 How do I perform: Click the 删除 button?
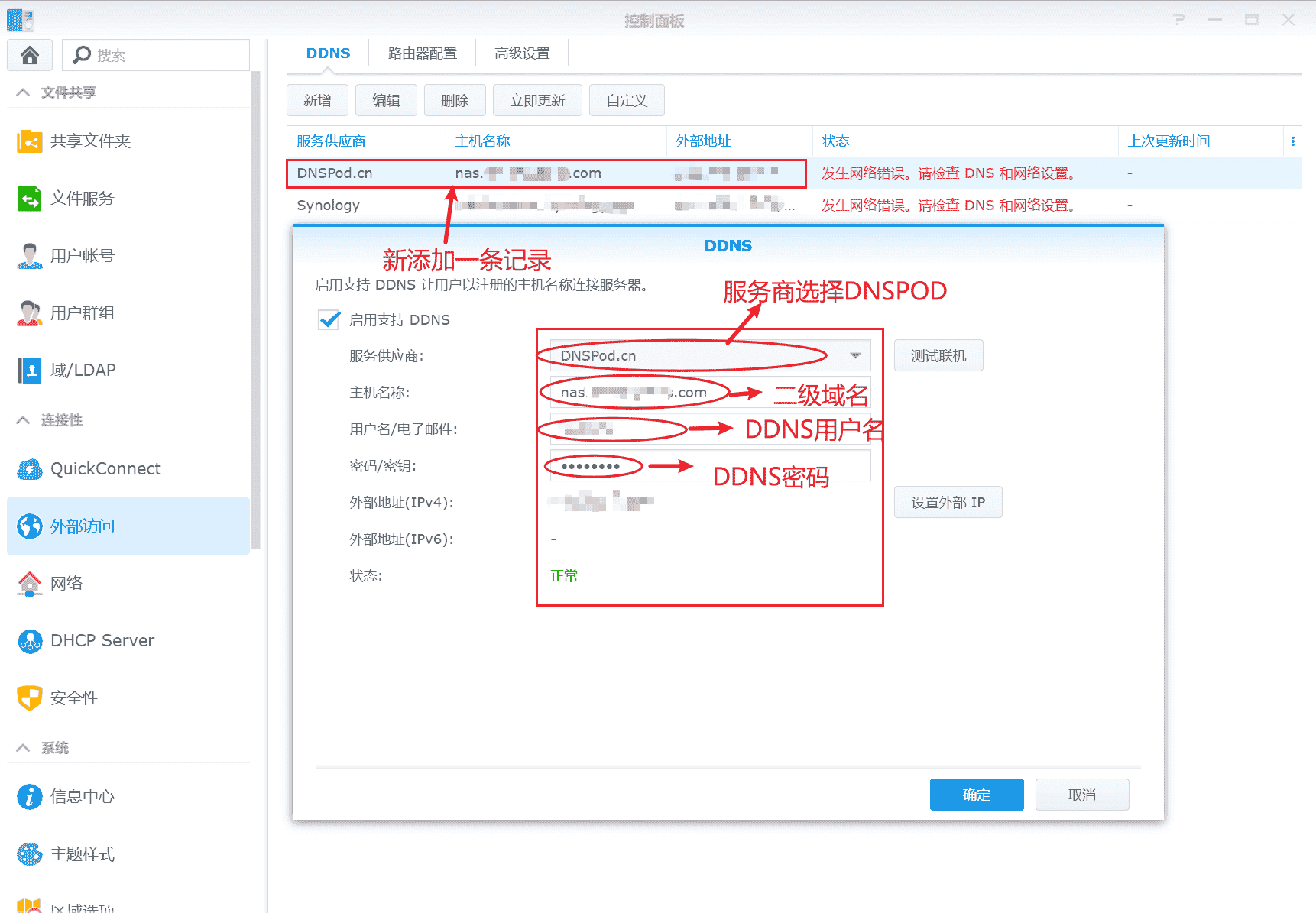[455, 100]
